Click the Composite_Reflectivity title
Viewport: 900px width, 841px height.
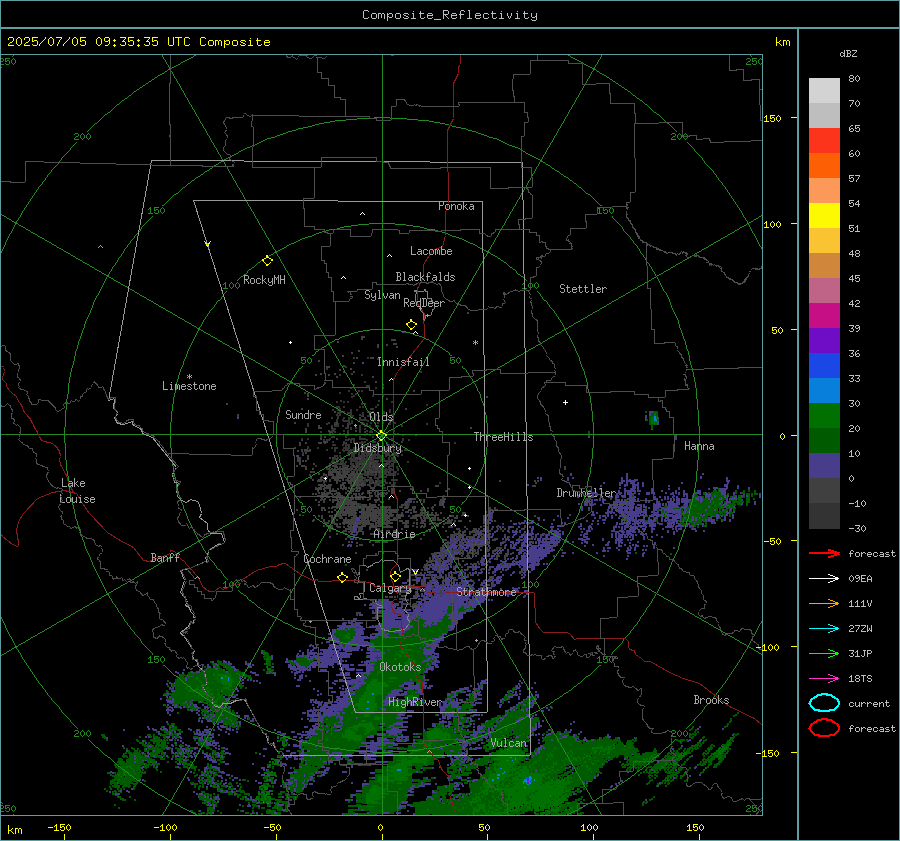[449, 15]
